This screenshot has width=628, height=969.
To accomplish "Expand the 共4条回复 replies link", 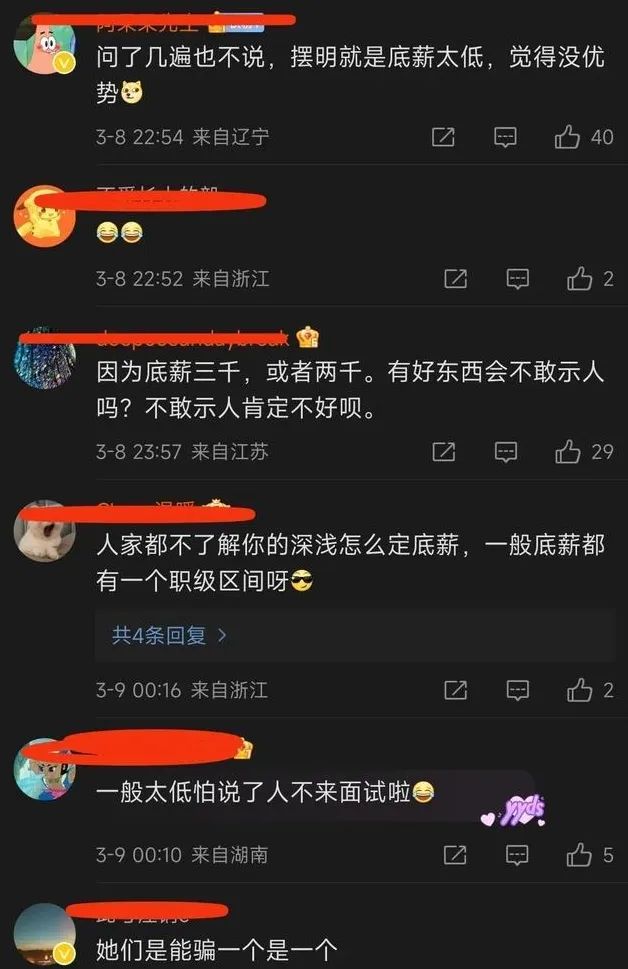I will tap(169, 635).
